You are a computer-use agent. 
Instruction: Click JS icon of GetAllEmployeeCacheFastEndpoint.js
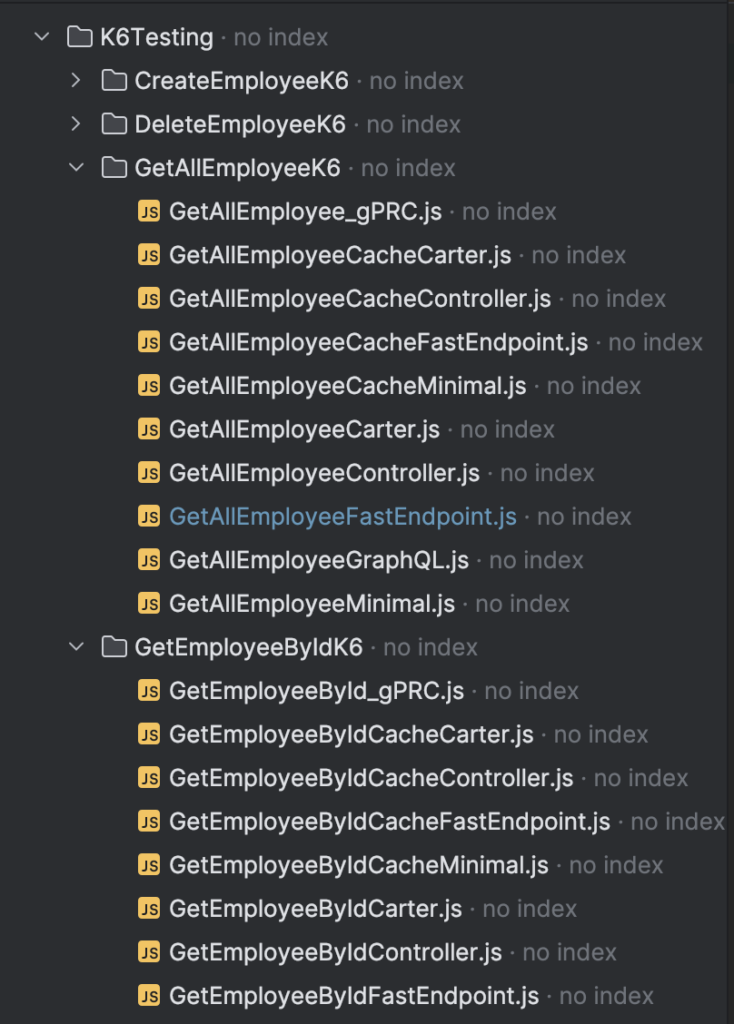point(149,342)
